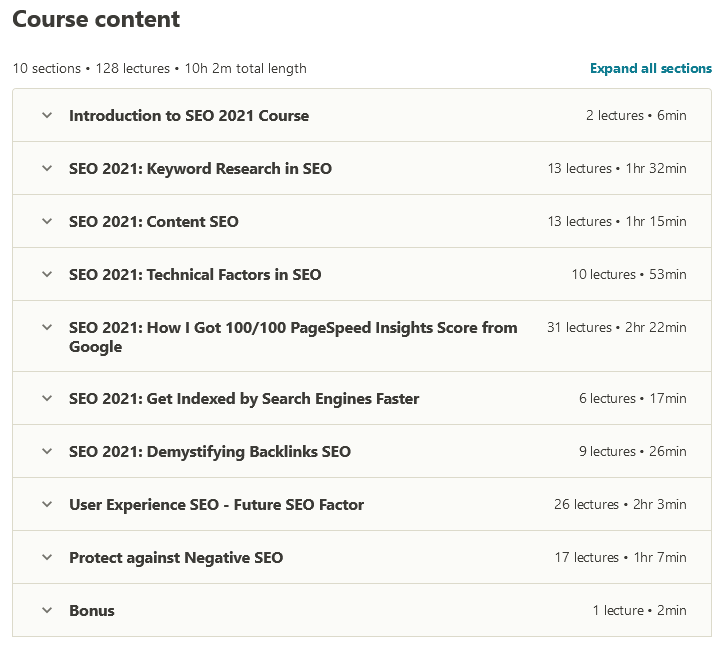The height and width of the screenshot is (645, 720).
Task: Expand chevron next to Keyword Research in SEO
Action: click(x=46, y=168)
